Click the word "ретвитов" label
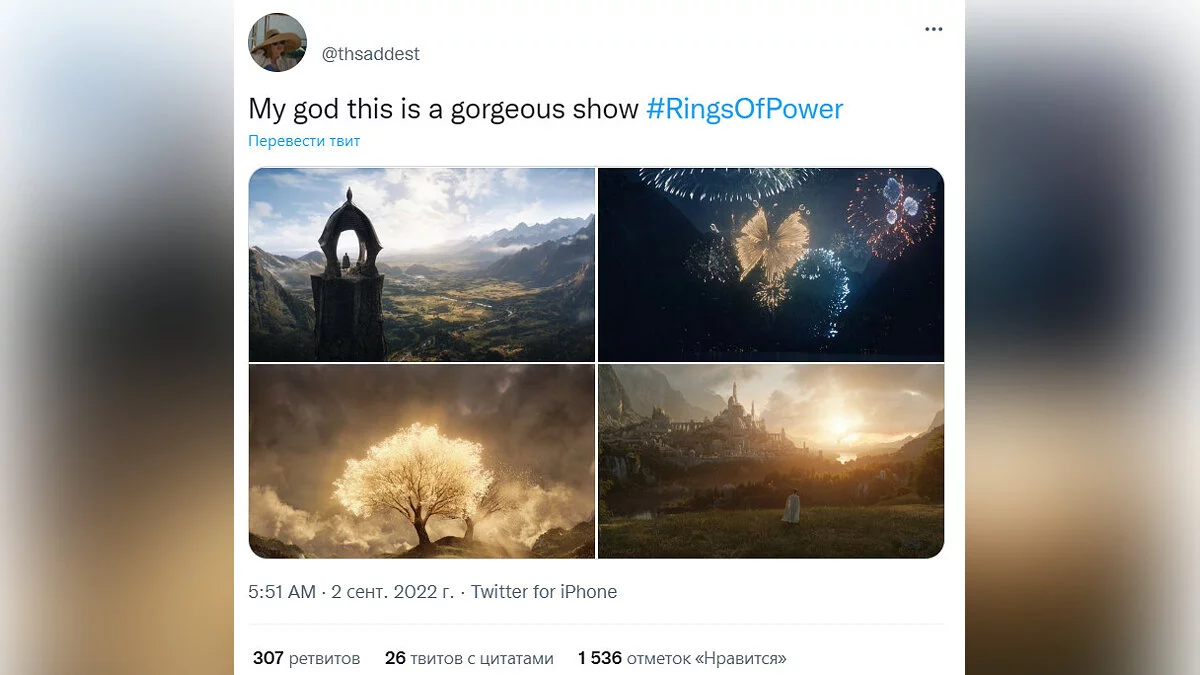 point(324,658)
